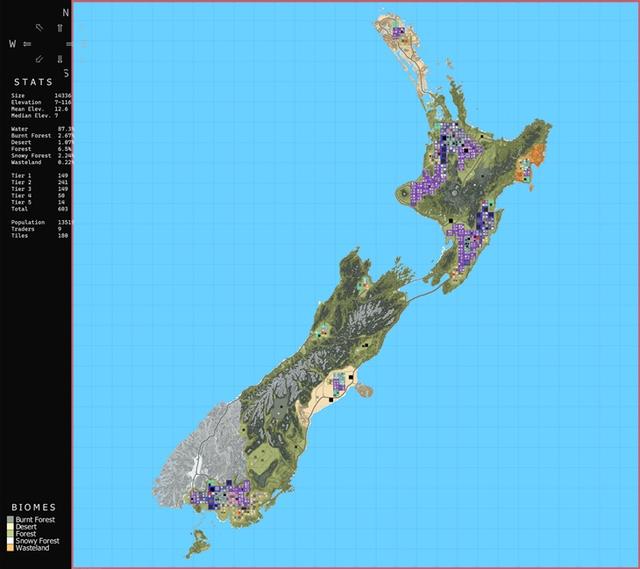Click the W compass letter

[x=13, y=44]
